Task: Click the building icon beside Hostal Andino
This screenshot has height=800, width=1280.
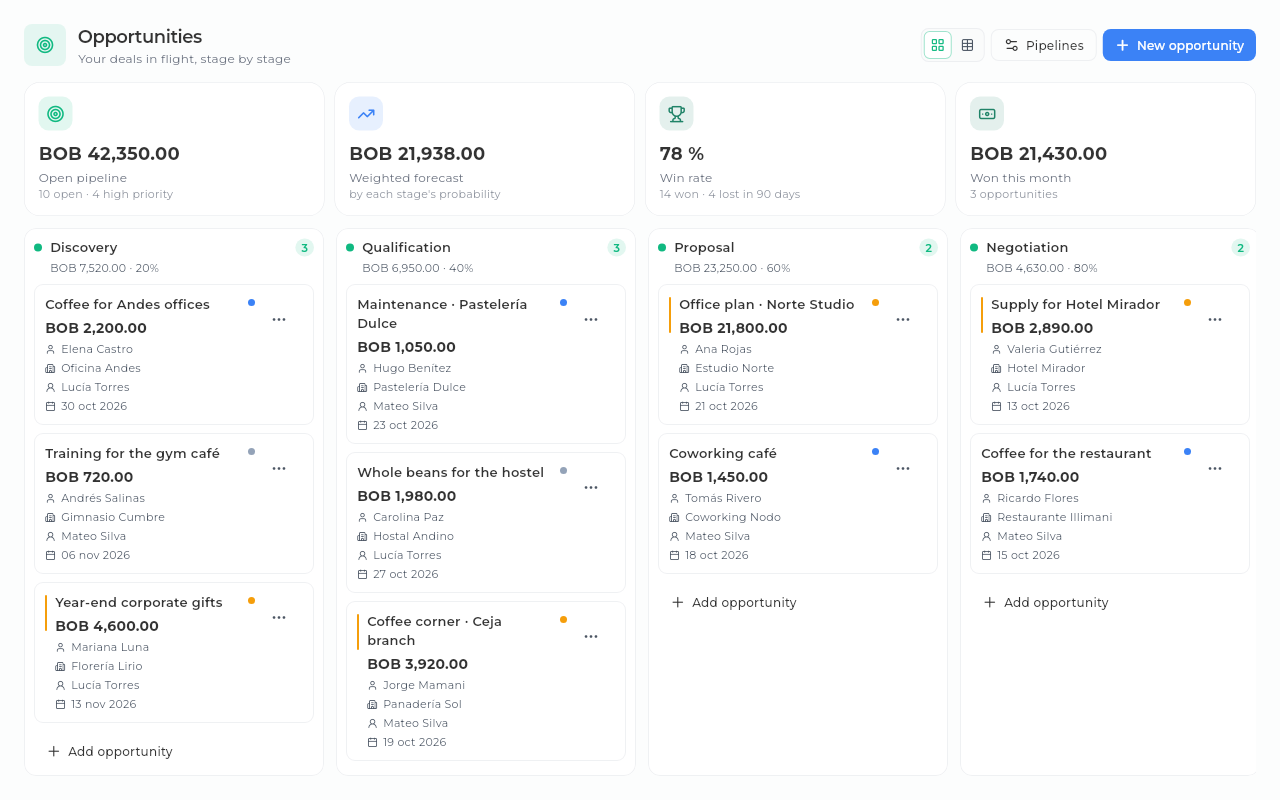Action: pyautogui.click(x=362, y=536)
